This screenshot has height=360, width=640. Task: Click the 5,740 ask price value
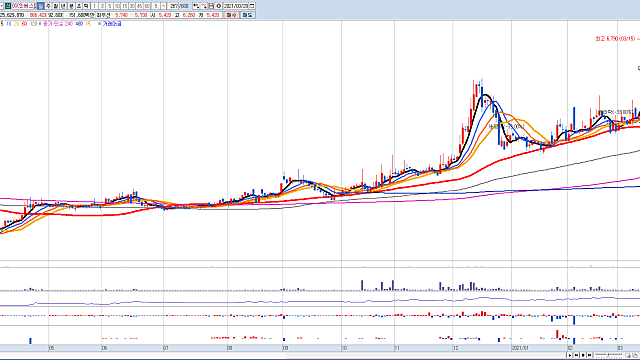[x=121, y=15]
